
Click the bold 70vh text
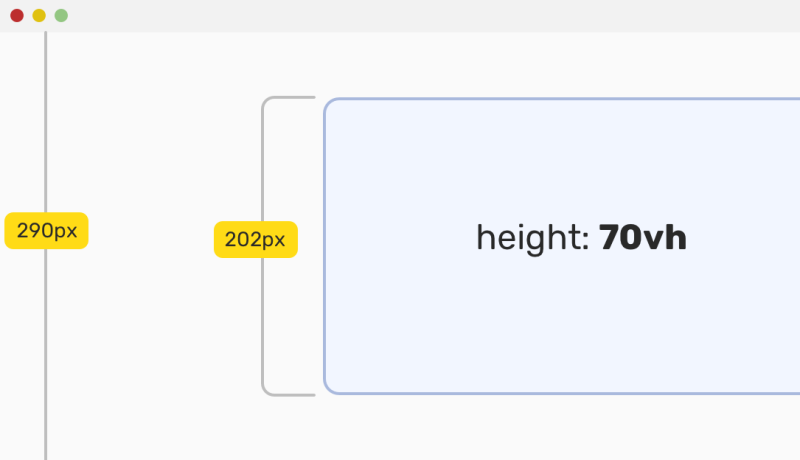pos(642,237)
